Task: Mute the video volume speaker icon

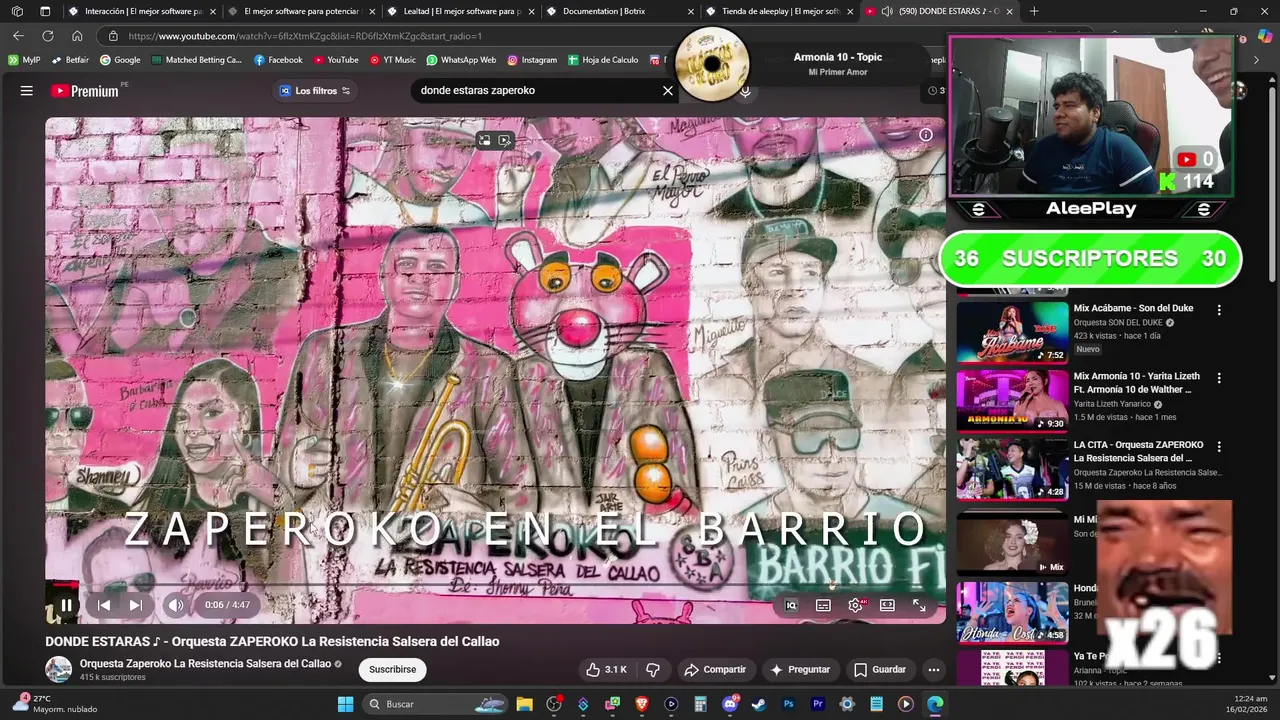Action: 176,605
